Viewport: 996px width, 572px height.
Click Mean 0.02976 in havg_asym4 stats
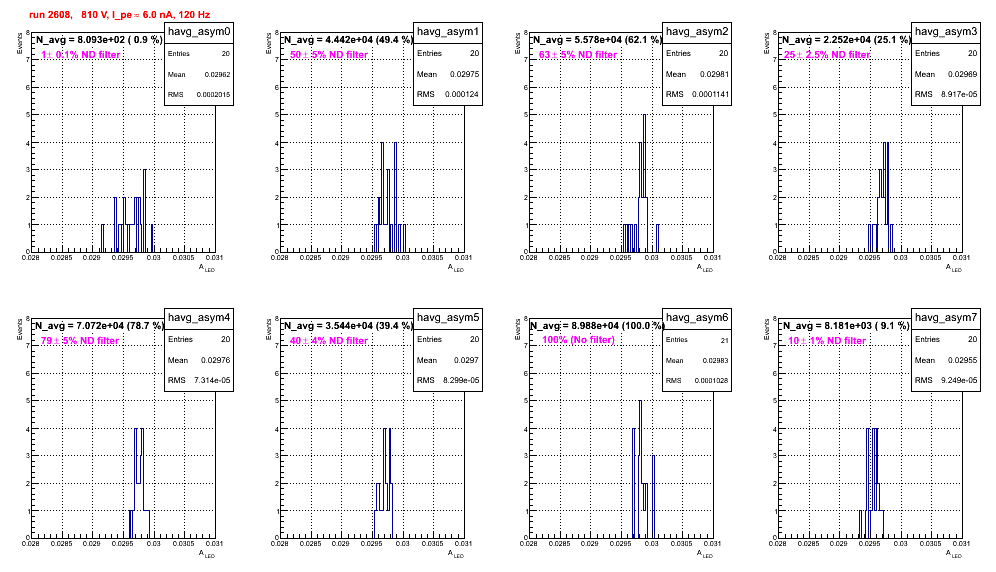[199, 360]
